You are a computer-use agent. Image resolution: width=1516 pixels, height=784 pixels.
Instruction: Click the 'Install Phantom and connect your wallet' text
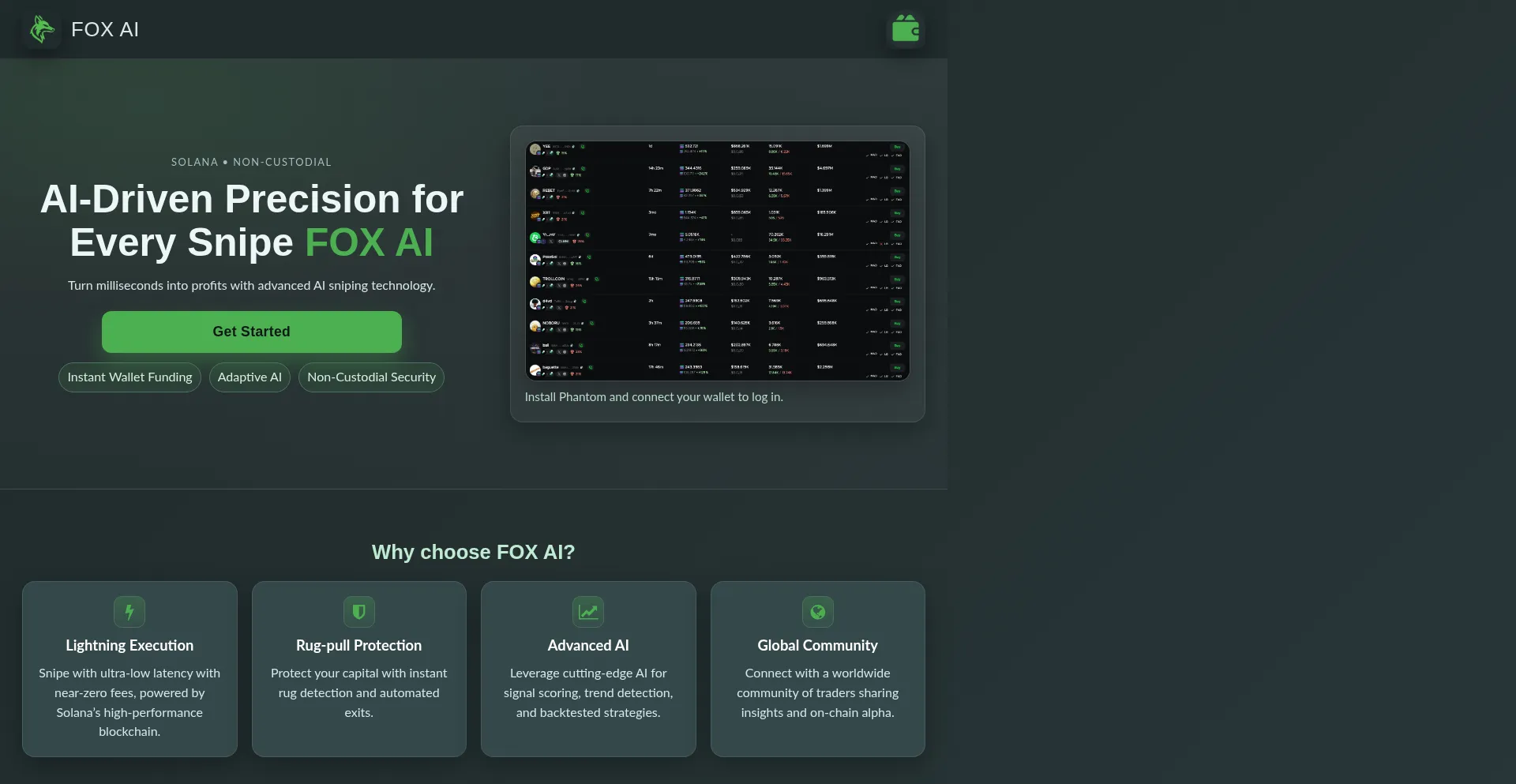tap(654, 397)
